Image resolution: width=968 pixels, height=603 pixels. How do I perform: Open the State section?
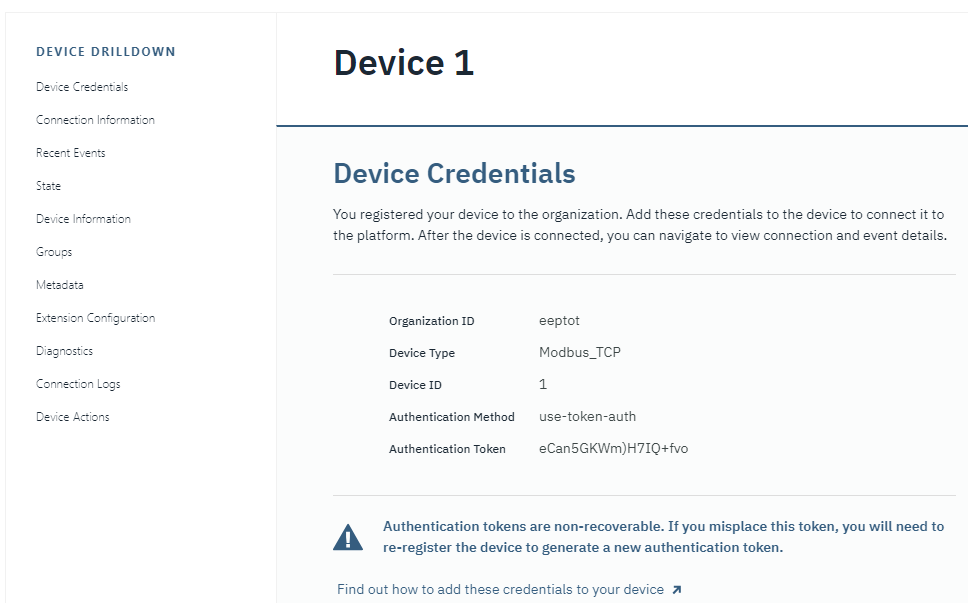click(48, 185)
